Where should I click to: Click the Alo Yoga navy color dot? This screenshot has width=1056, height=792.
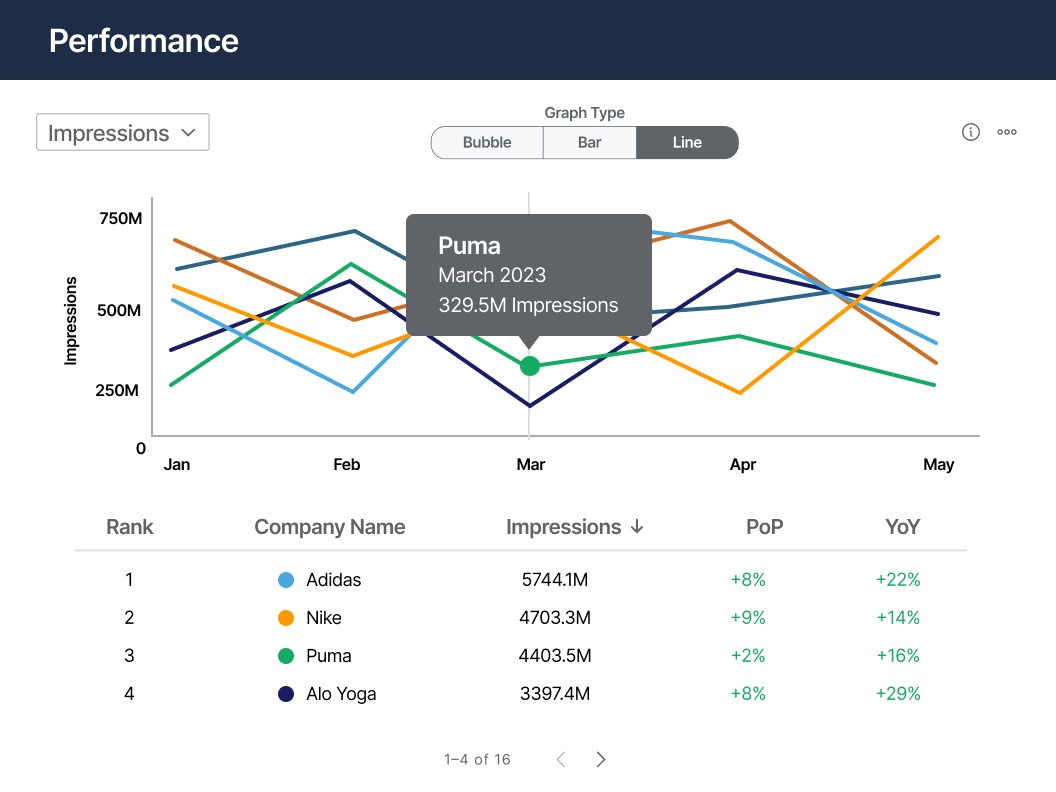286,694
